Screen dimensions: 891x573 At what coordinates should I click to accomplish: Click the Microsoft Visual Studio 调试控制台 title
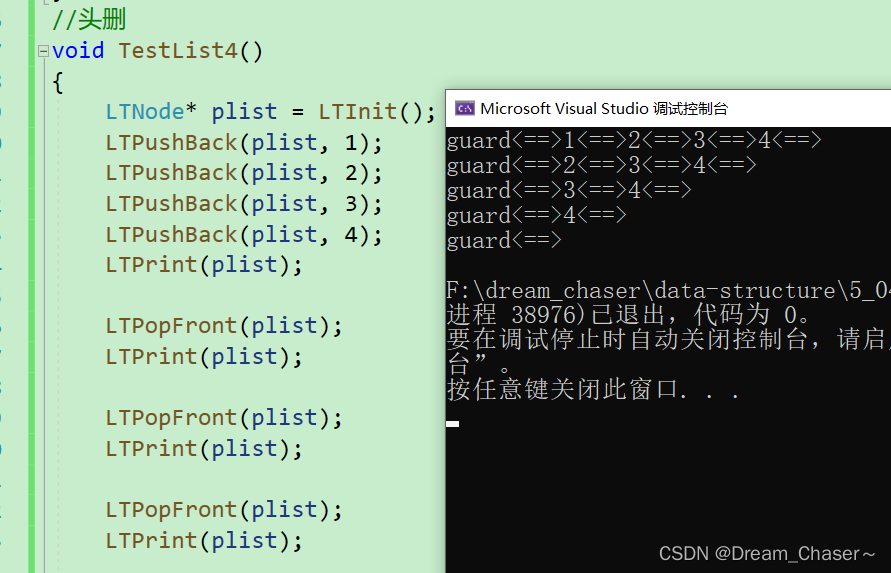(603, 109)
